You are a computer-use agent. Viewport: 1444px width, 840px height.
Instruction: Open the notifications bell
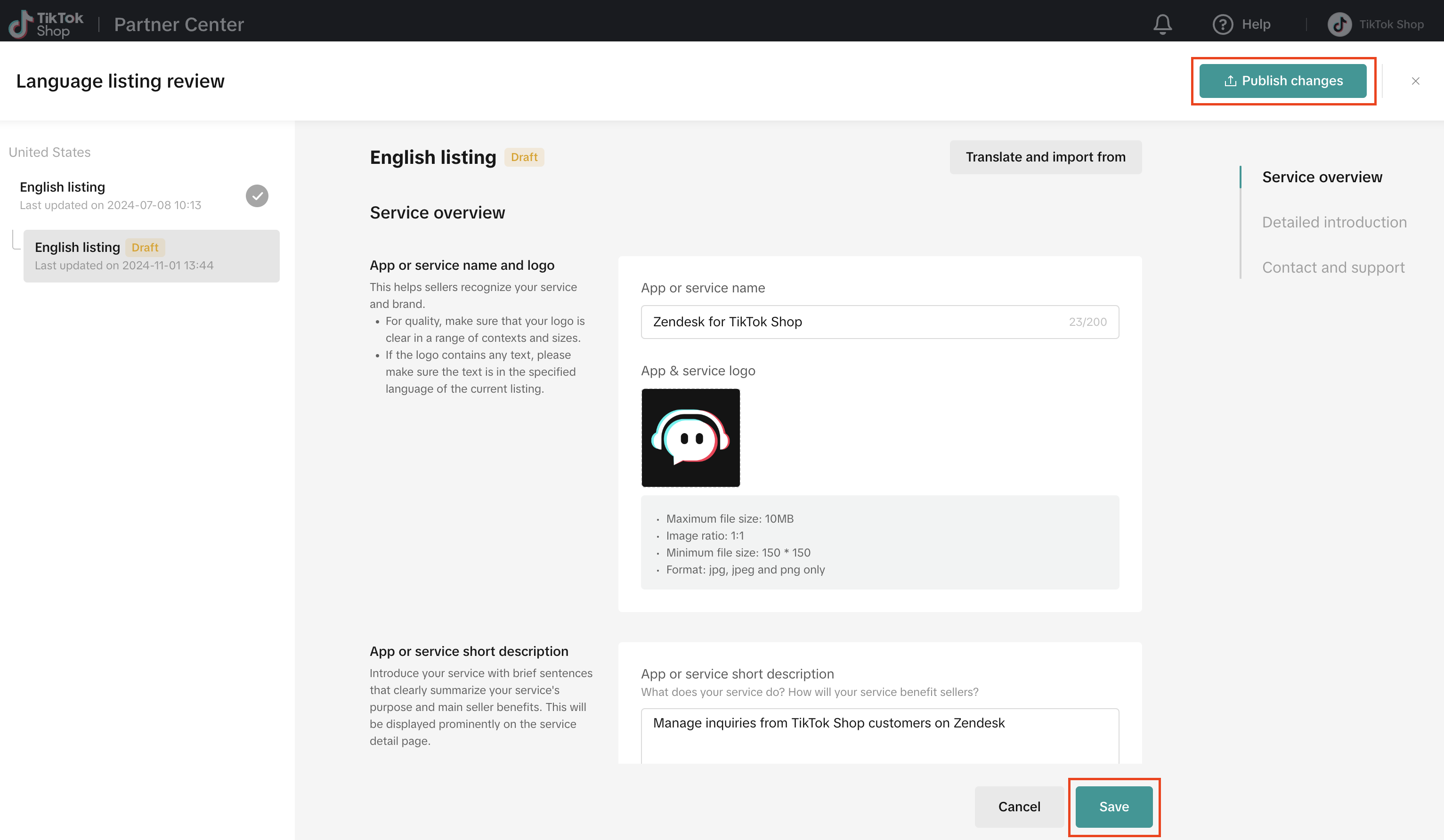(x=1162, y=24)
